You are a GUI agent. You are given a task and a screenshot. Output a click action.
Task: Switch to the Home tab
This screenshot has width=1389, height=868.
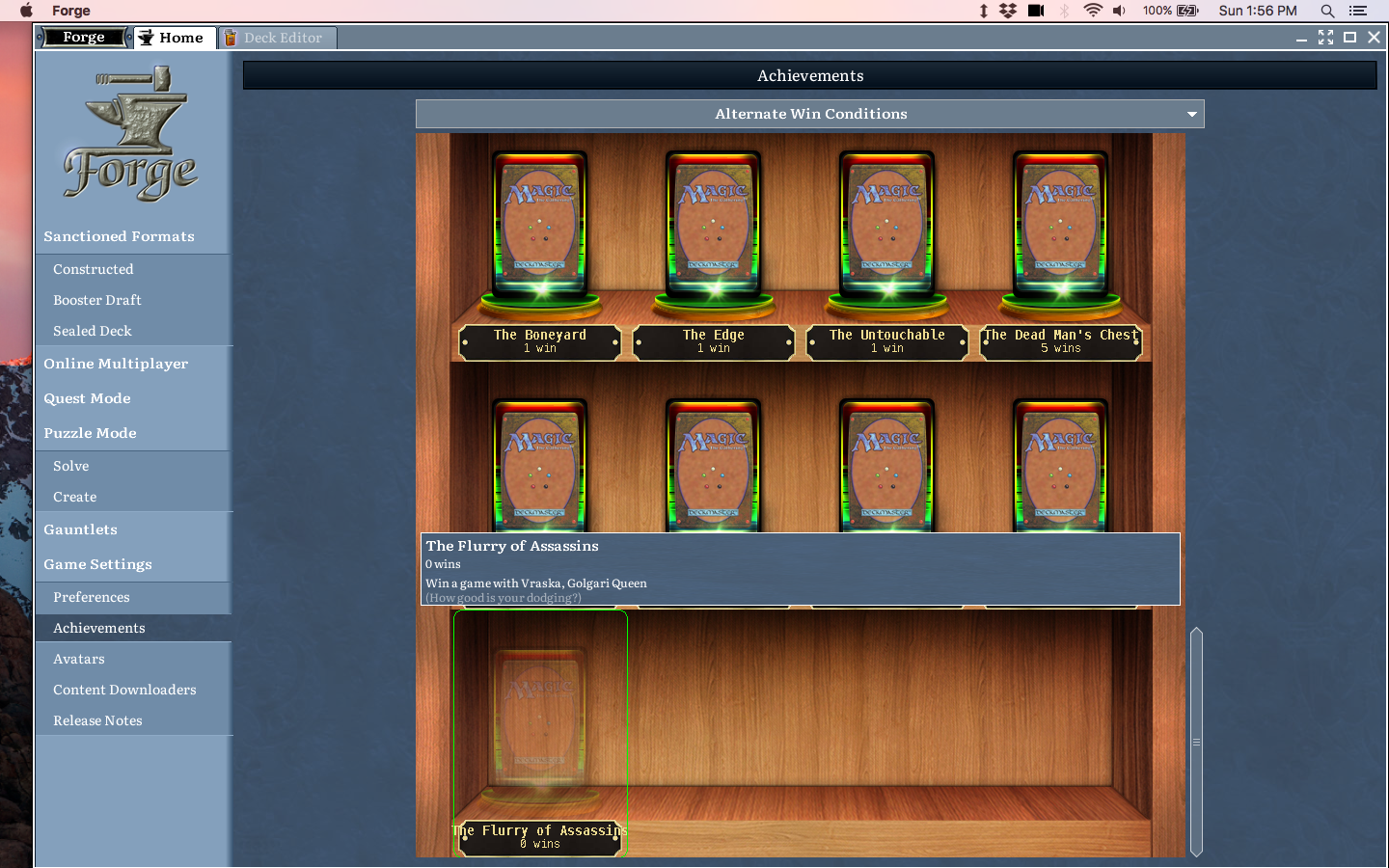[x=174, y=38]
